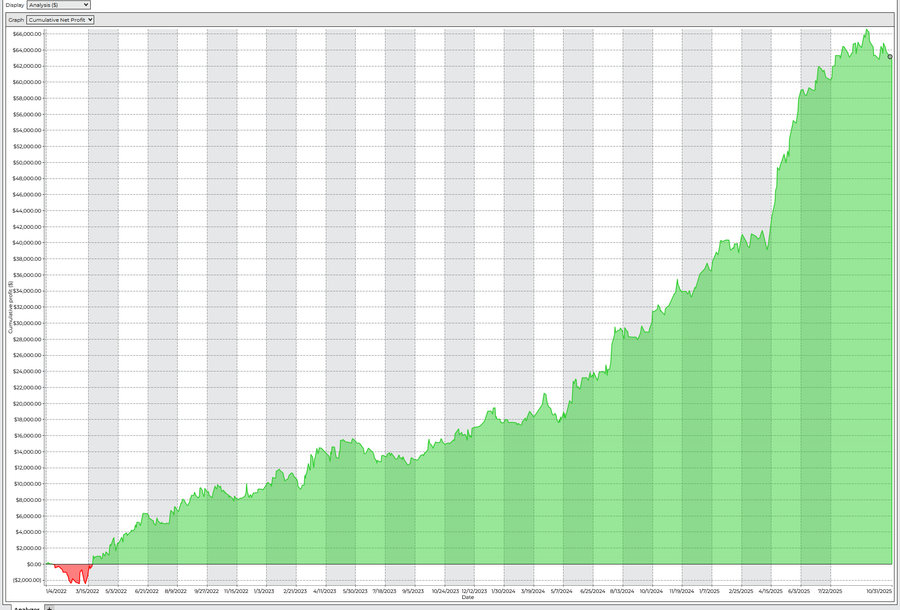The image size is (900, 610).
Task: Expand the Graph dropdown showing Cumulative Net Profit
Action: pyautogui.click(x=60, y=20)
